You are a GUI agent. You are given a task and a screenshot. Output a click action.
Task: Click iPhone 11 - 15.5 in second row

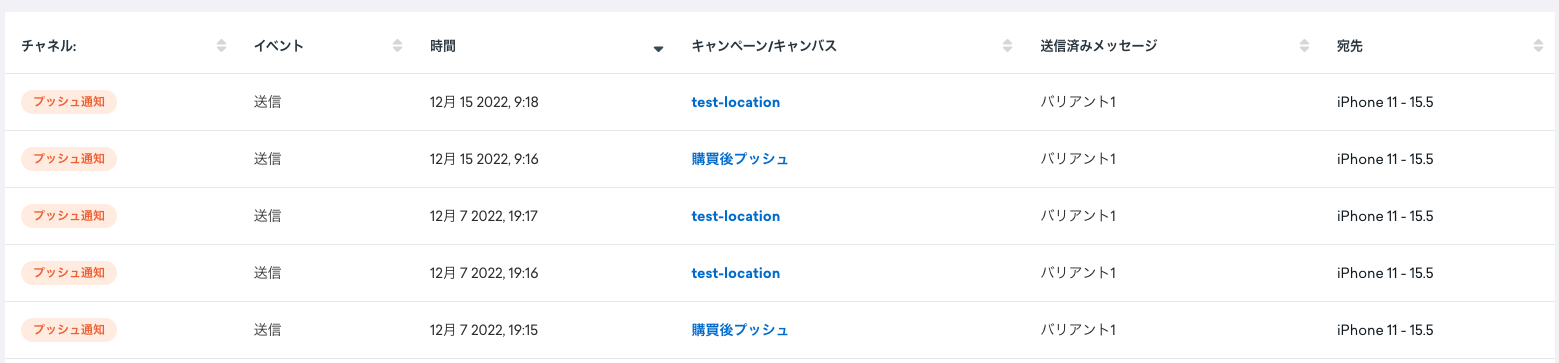click(1385, 159)
